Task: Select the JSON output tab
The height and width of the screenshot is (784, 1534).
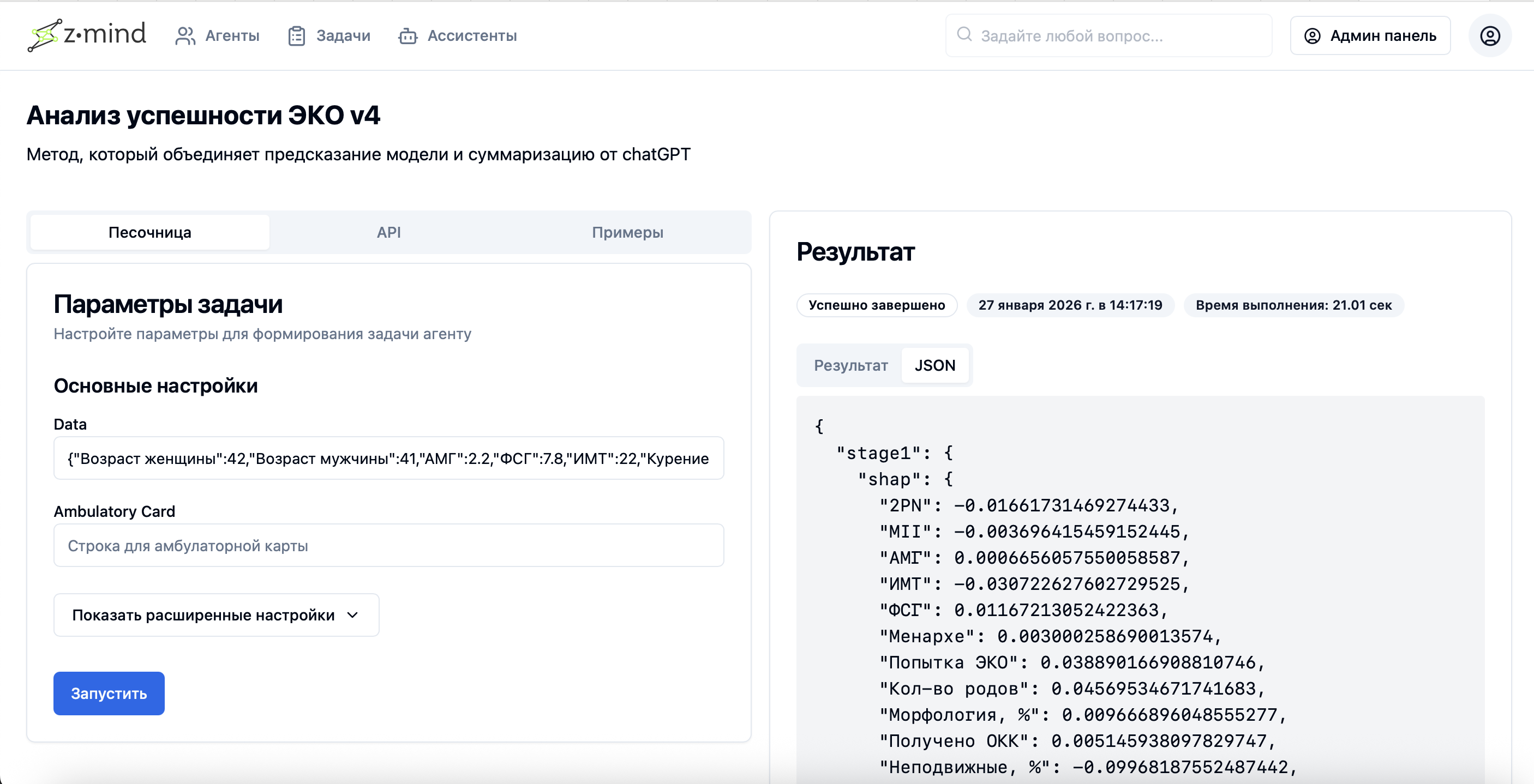Action: point(934,365)
